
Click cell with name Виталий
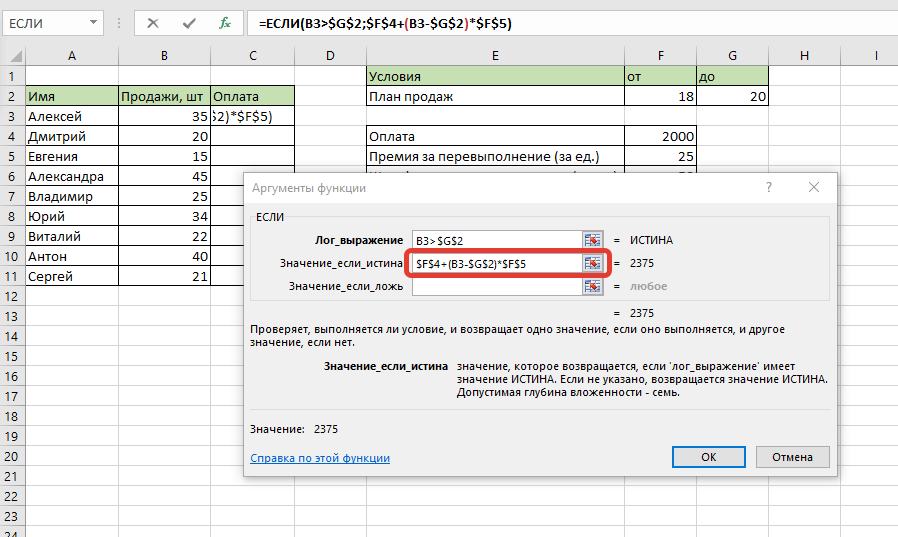(72, 236)
